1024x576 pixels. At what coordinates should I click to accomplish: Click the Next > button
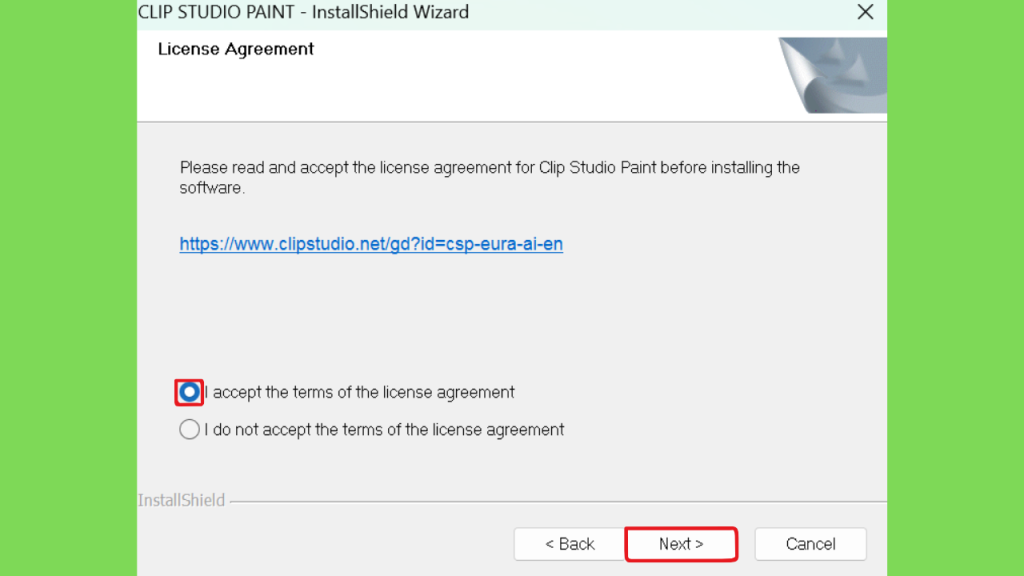pyautogui.click(x=681, y=544)
